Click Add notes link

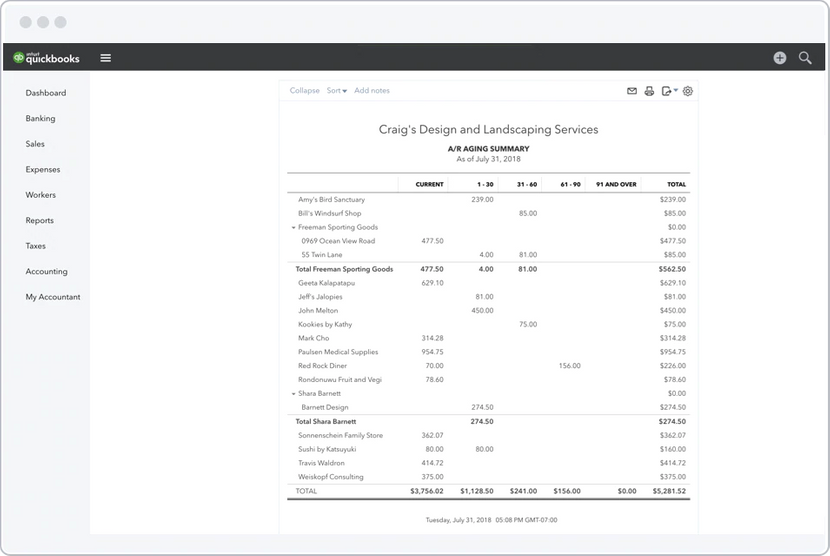[372, 91]
